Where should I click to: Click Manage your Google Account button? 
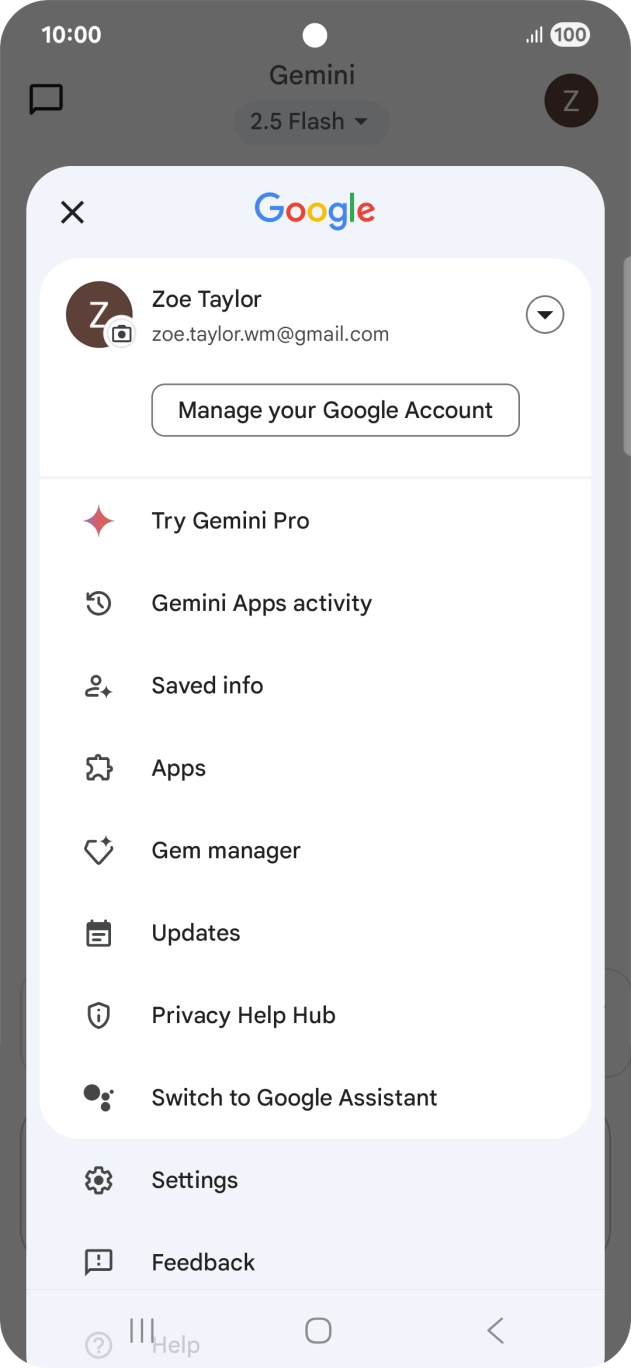335,410
